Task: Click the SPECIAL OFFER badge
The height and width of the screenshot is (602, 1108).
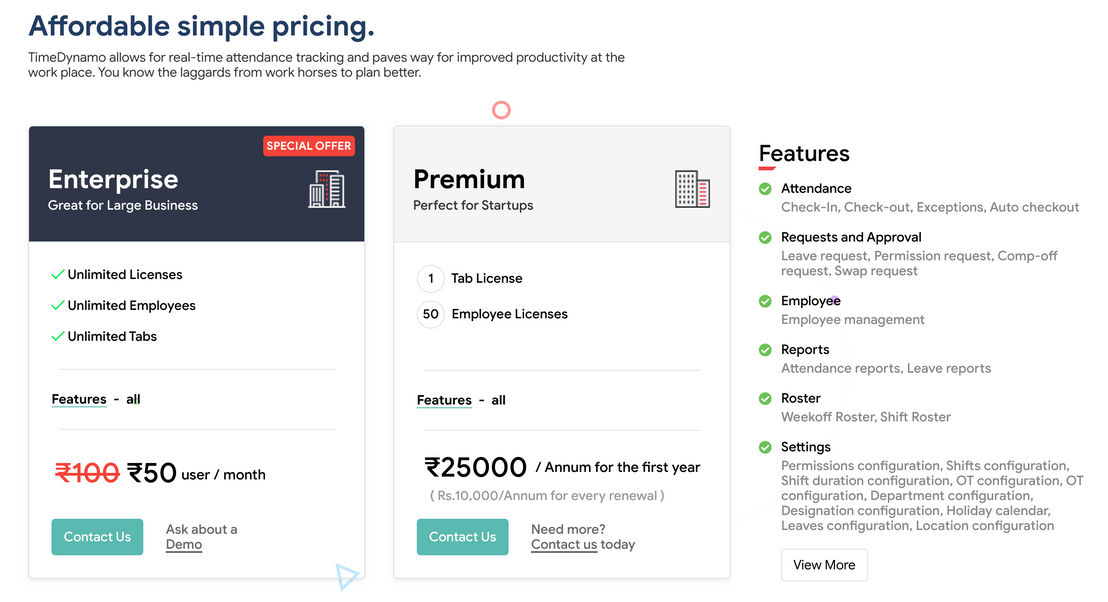Action: (x=309, y=146)
